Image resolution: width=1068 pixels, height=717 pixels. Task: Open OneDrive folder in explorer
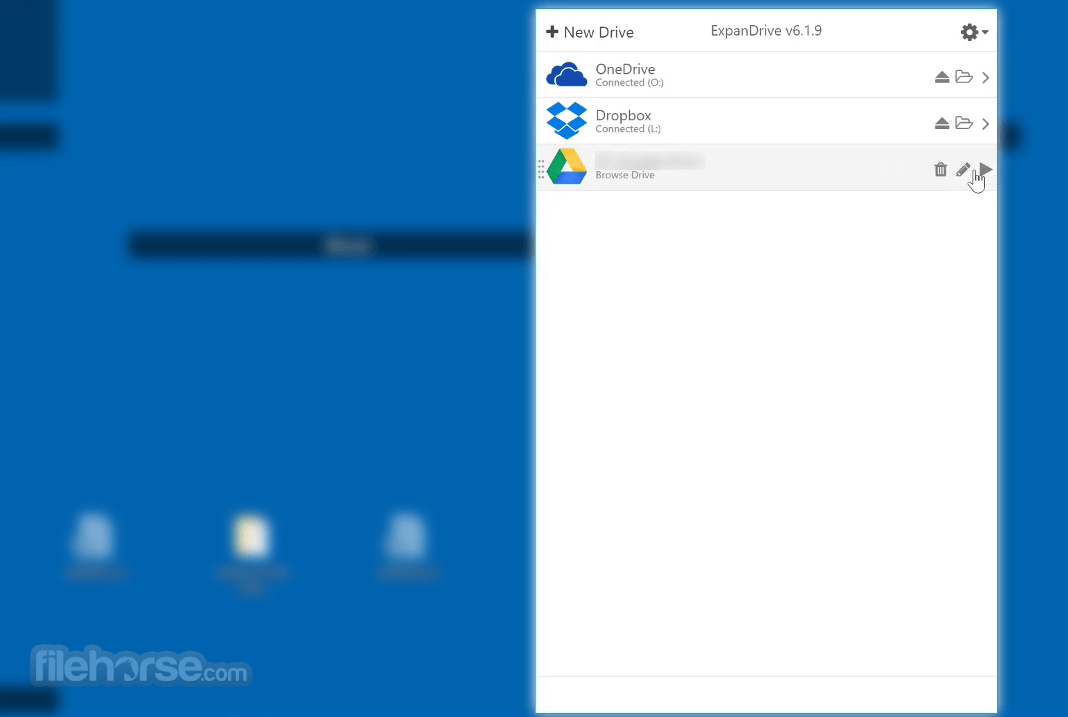[x=964, y=76]
